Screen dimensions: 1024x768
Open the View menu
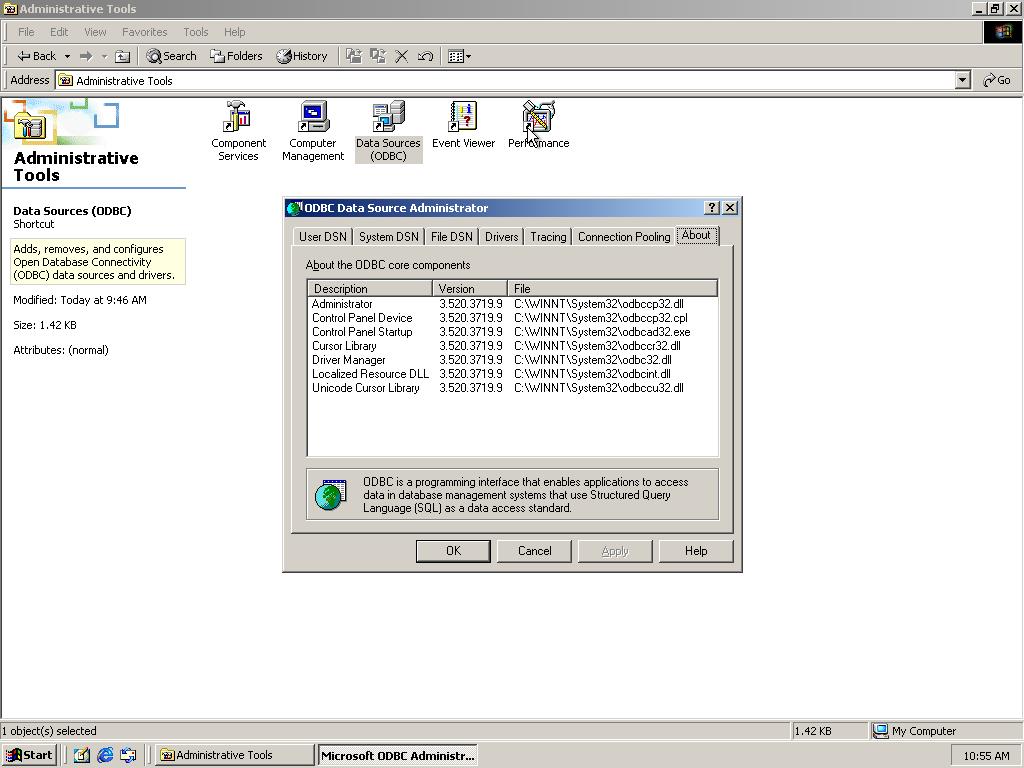(x=95, y=32)
